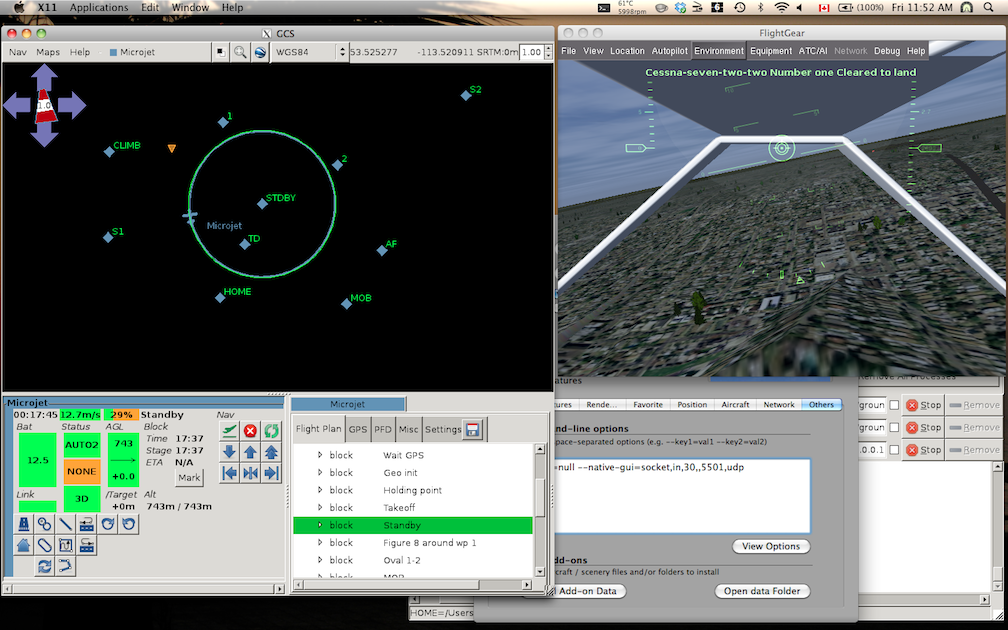The height and width of the screenshot is (630, 1008).
Task: Click the Microjet strip horizontal scrollbar
Action: pyautogui.click(x=143, y=588)
